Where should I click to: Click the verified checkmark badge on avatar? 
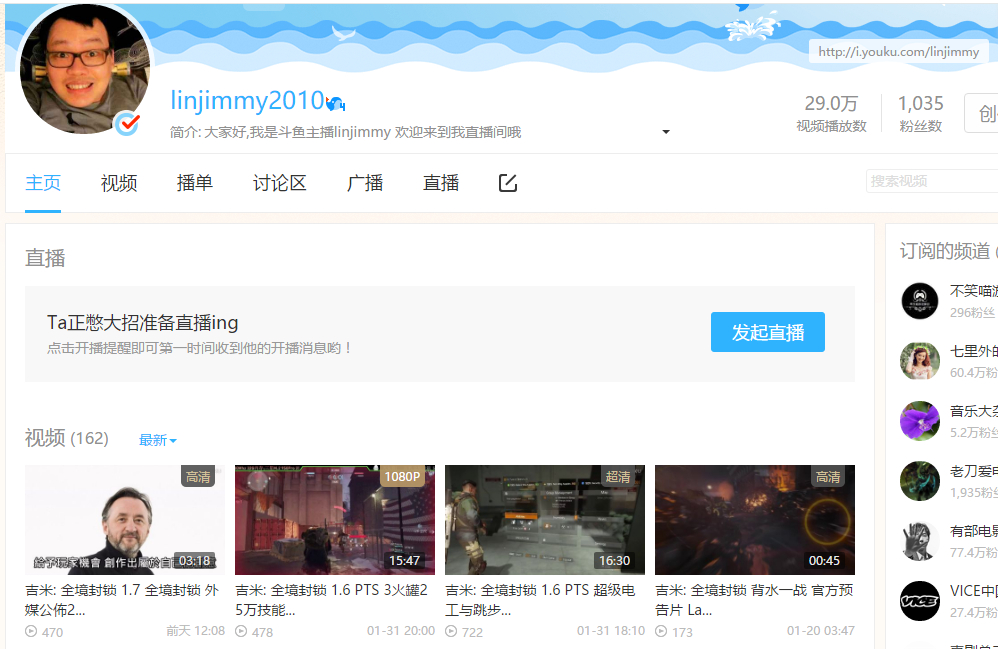tap(128, 123)
